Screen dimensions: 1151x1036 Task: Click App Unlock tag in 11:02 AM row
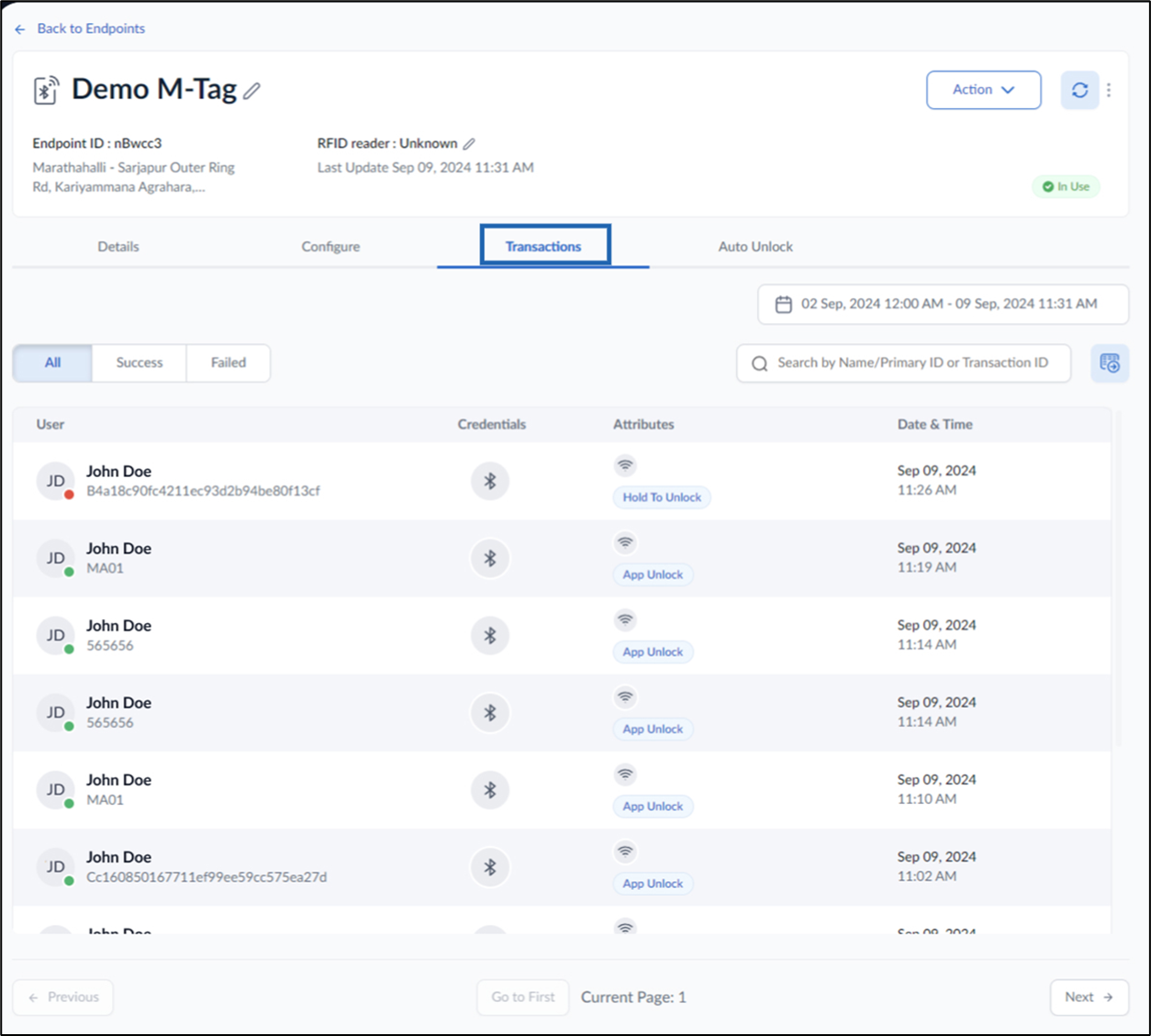[x=653, y=884]
